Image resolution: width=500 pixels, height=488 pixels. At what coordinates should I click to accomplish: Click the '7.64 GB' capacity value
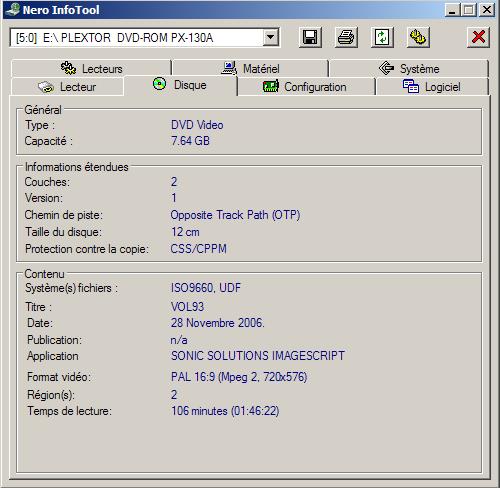pyautogui.click(x=190, y=141)
